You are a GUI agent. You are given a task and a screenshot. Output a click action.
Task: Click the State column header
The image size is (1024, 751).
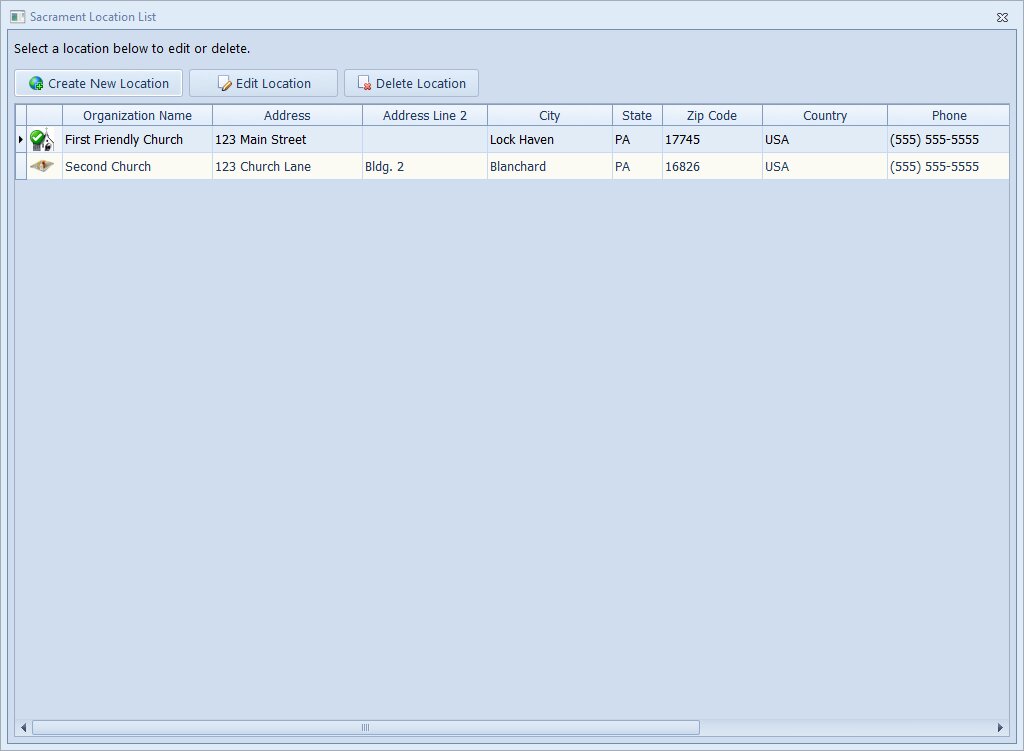click(x=637, y=116)
